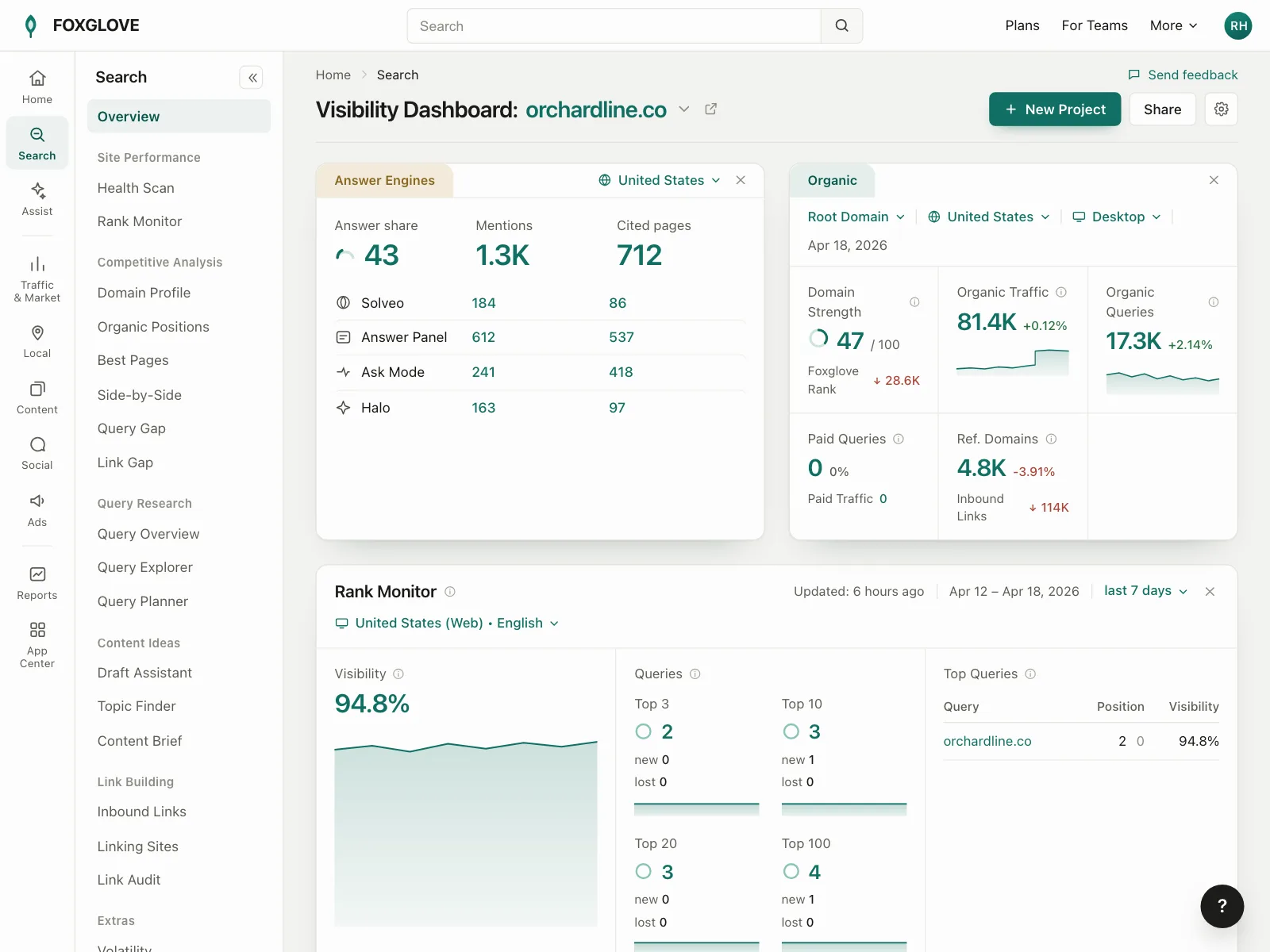This screenshot has height=952, width=1270.
Task: Change Organic country United States dropdown
Action: [989, 217]
